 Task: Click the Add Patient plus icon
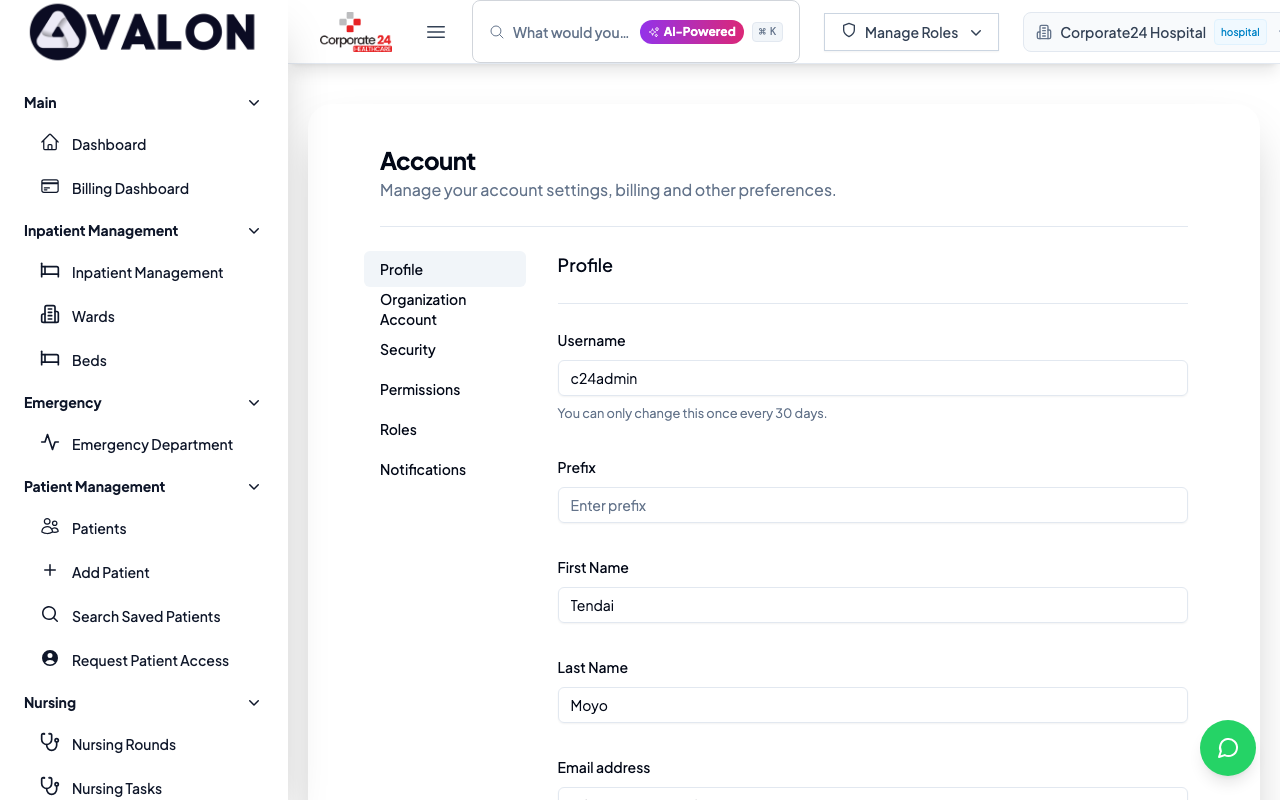(50, 571)
